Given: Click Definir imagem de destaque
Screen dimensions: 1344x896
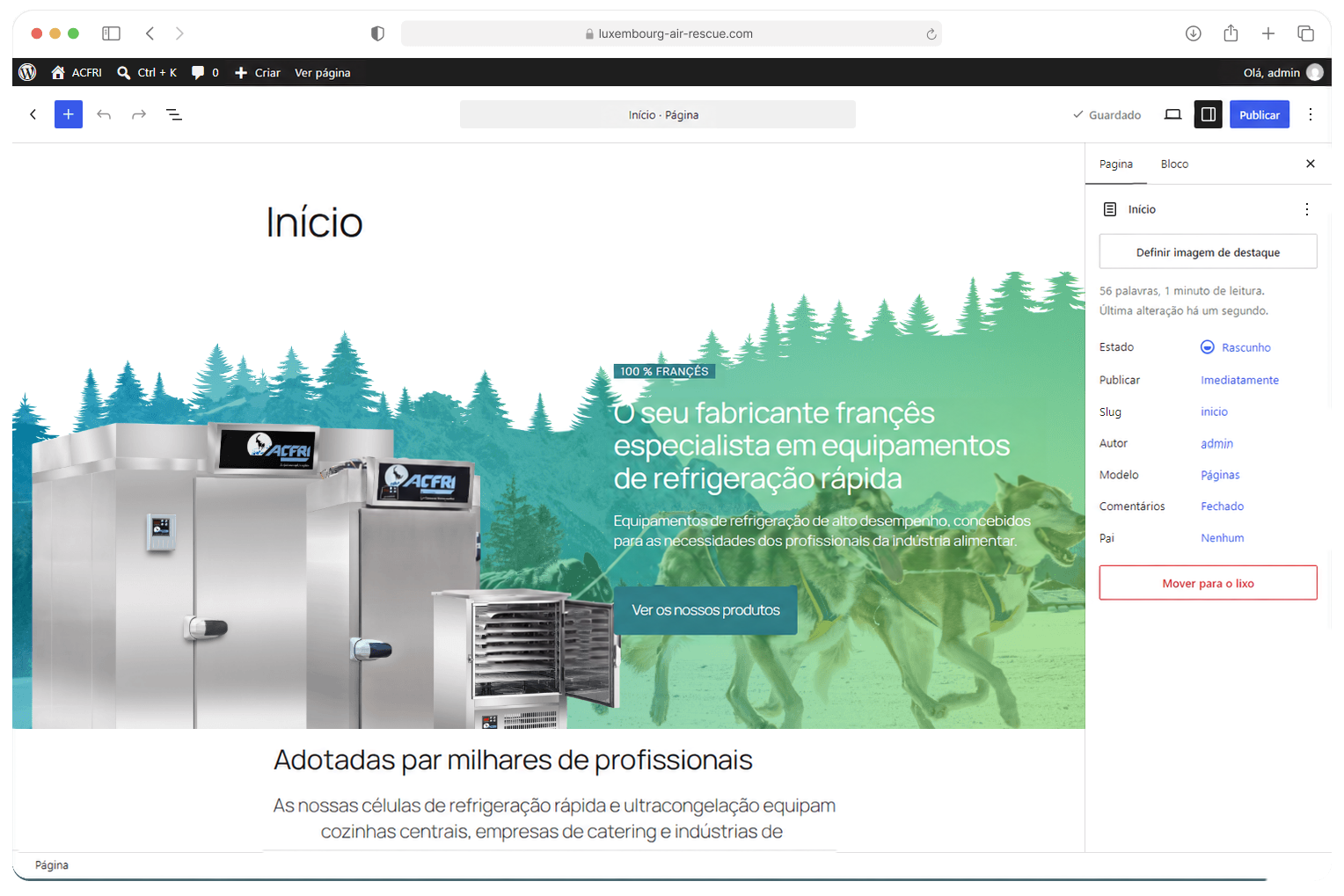Looking at the screenshot, I should click(x=1208, y=251).
